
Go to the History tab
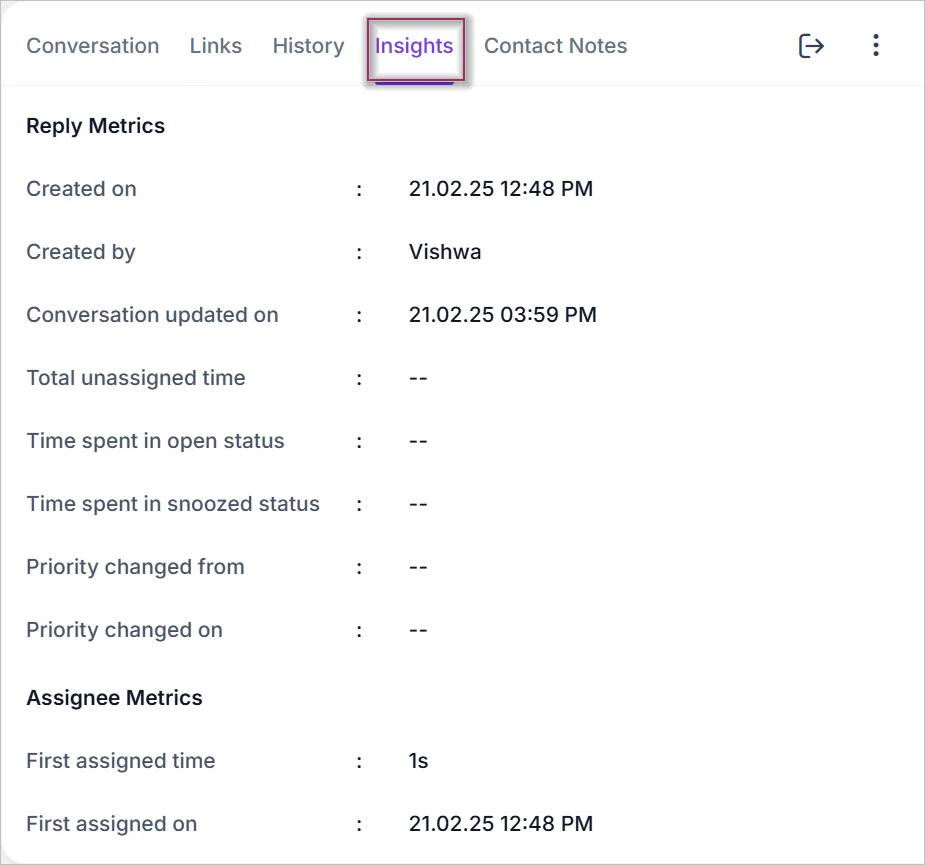point(309,46)
